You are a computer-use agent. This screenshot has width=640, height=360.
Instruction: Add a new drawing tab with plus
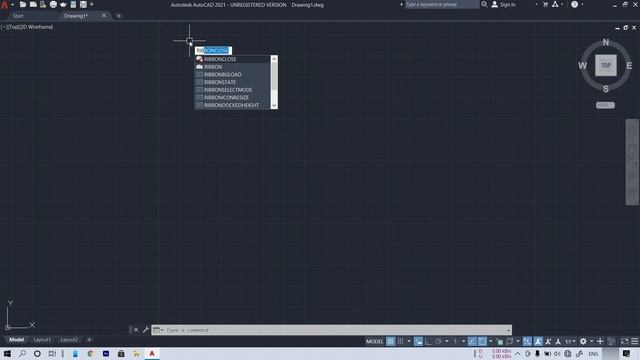coord(119,16)
